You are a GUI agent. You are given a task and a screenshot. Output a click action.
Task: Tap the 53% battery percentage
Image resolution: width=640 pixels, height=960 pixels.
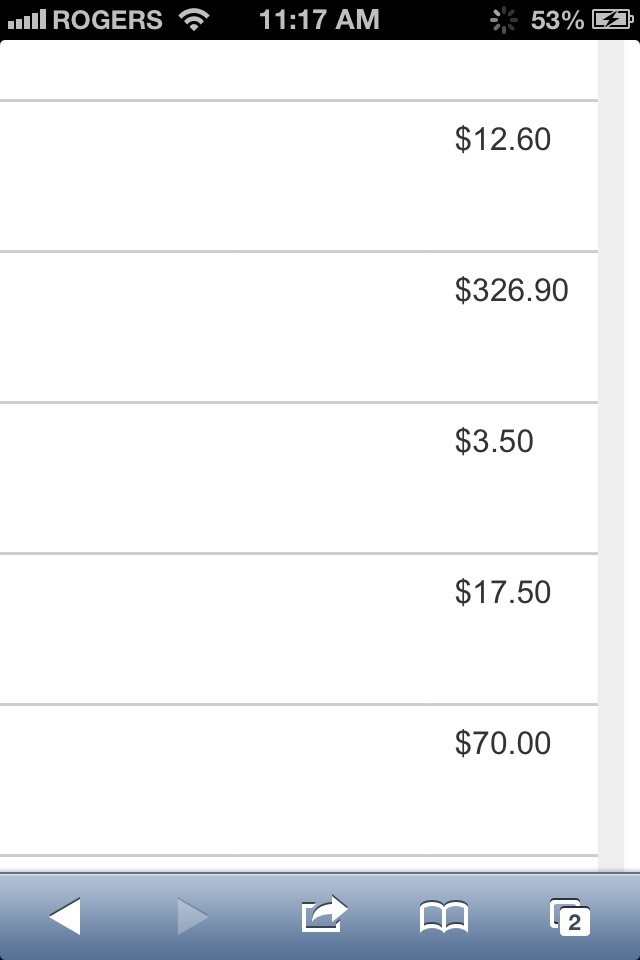[557, 20]
